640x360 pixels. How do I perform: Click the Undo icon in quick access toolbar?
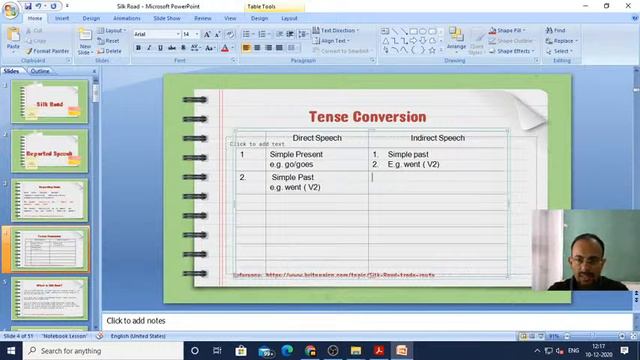39,6
